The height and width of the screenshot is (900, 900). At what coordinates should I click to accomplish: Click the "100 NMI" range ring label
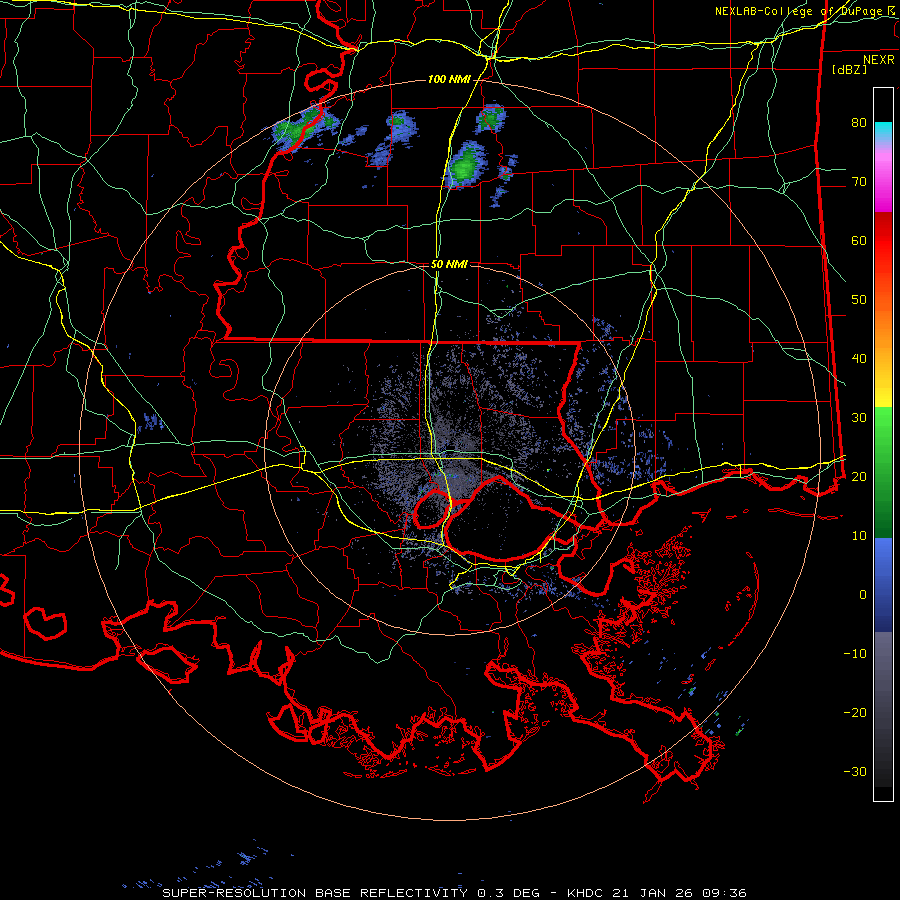(449, 79)
